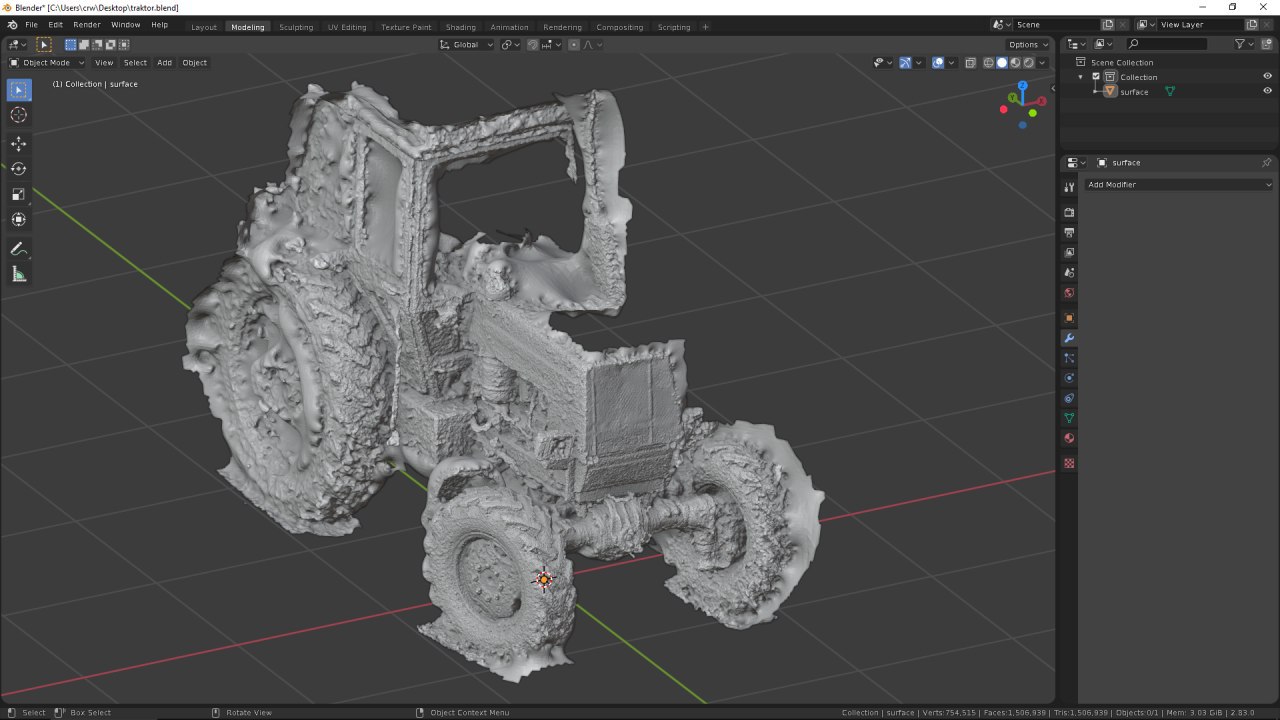Open the Render menu
The image size is (1280, 720).
pyautogui.click(x=87, y=25)
